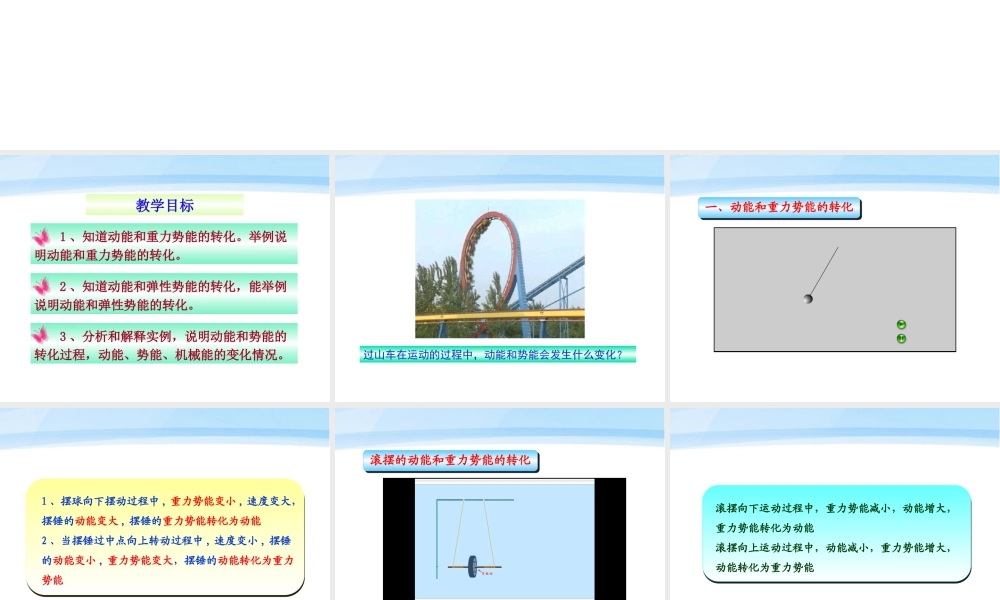1000x600 pixels.
Task: Select the caption '过山车在运动的过程中，动能和势能会发生什么变化？'
Action: click(498, 355)
